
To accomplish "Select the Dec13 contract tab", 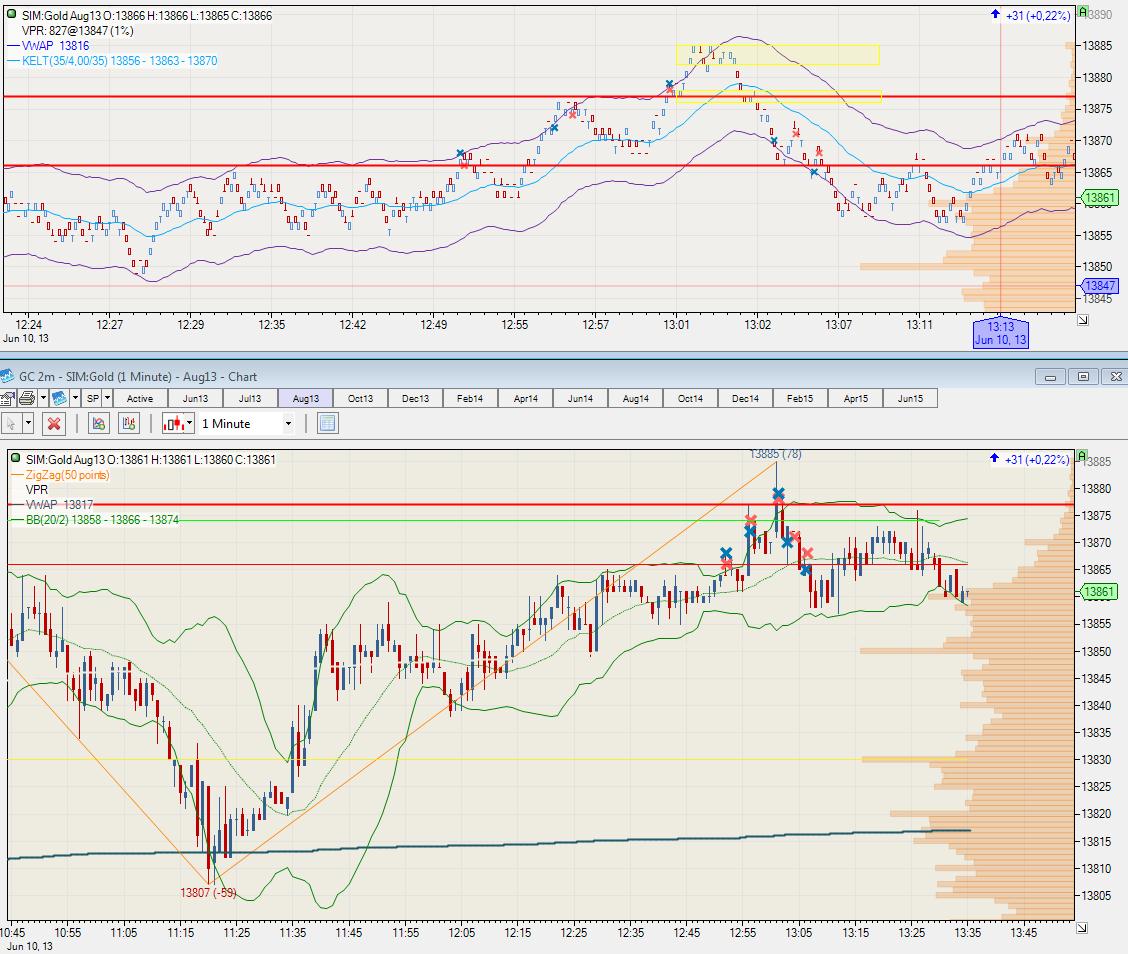I will 415,399.
